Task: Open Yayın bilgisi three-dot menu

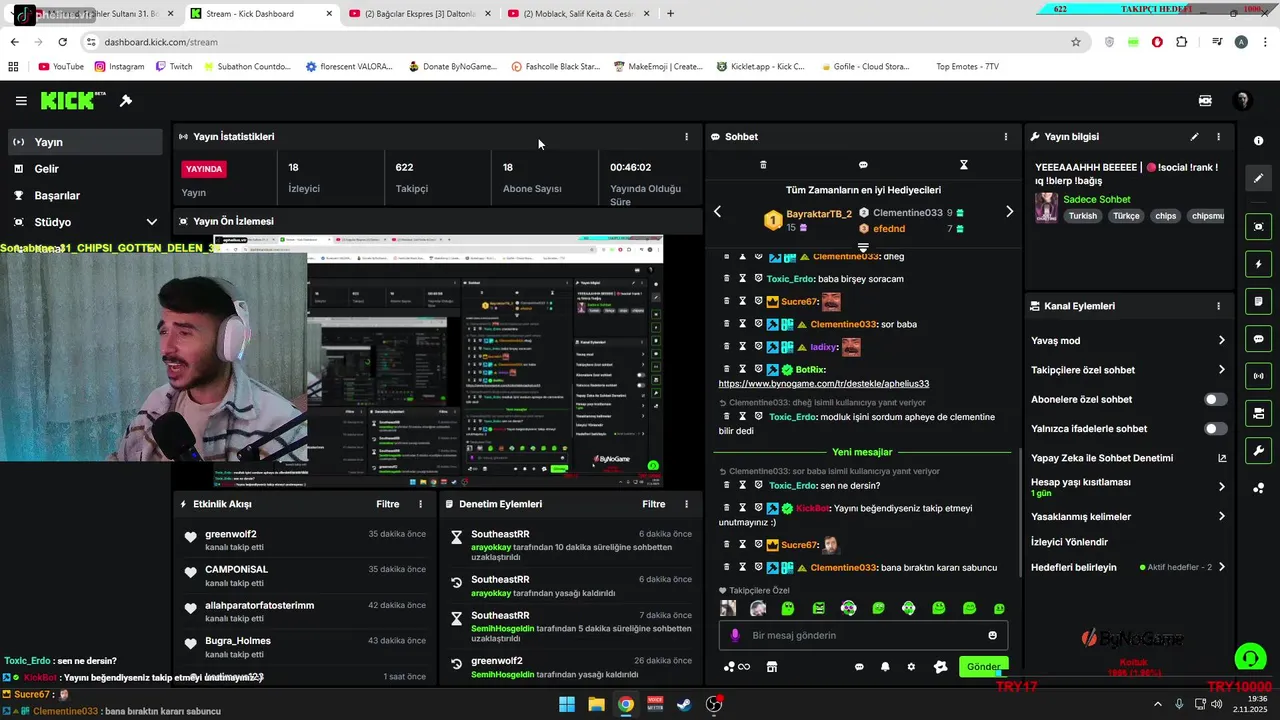Action: coord(1218,137)
